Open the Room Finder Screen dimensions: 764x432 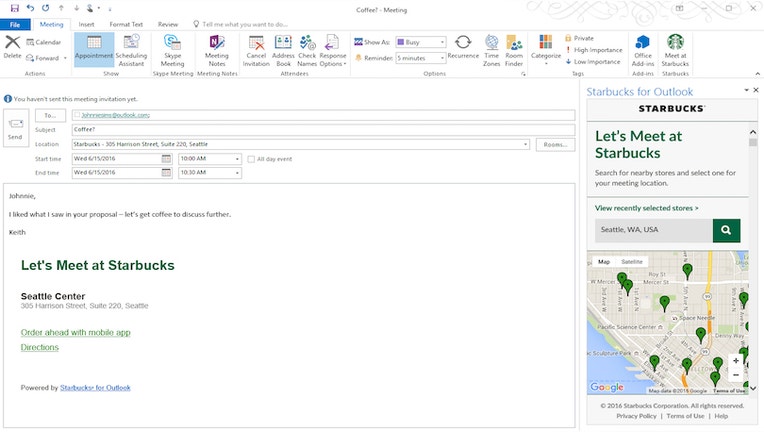(514, 50)
